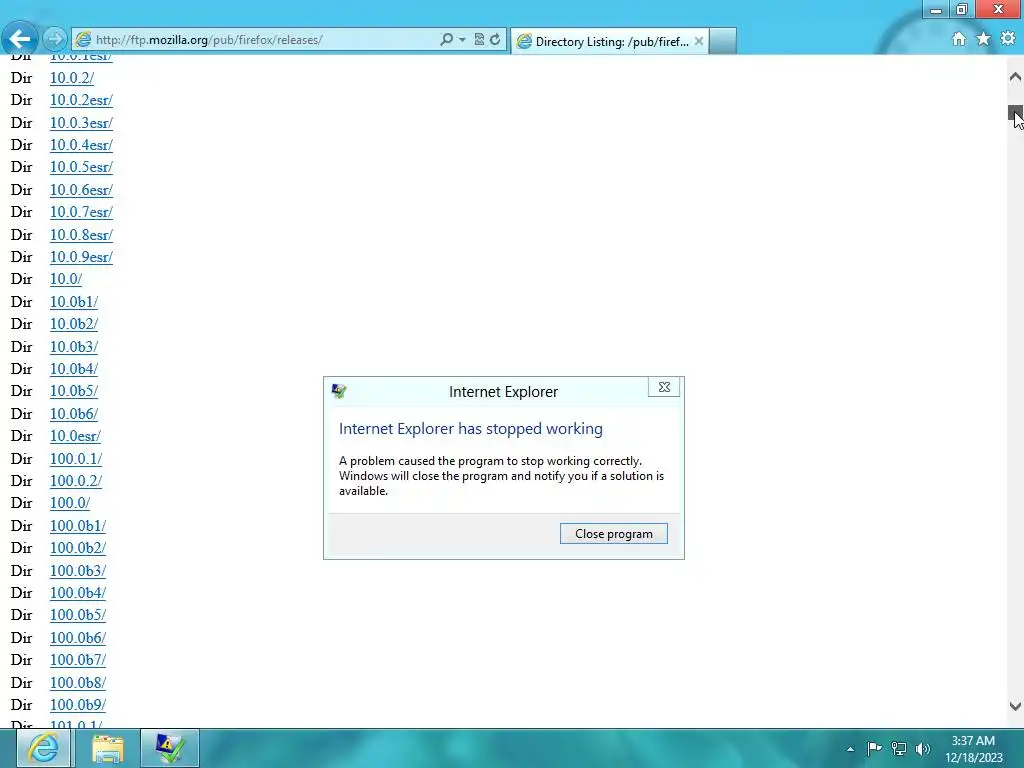Open the 10.0.6esr/ directory link
Viewport: 1024px width, 768px height.
pyautogui.click(x=81, y=190)
